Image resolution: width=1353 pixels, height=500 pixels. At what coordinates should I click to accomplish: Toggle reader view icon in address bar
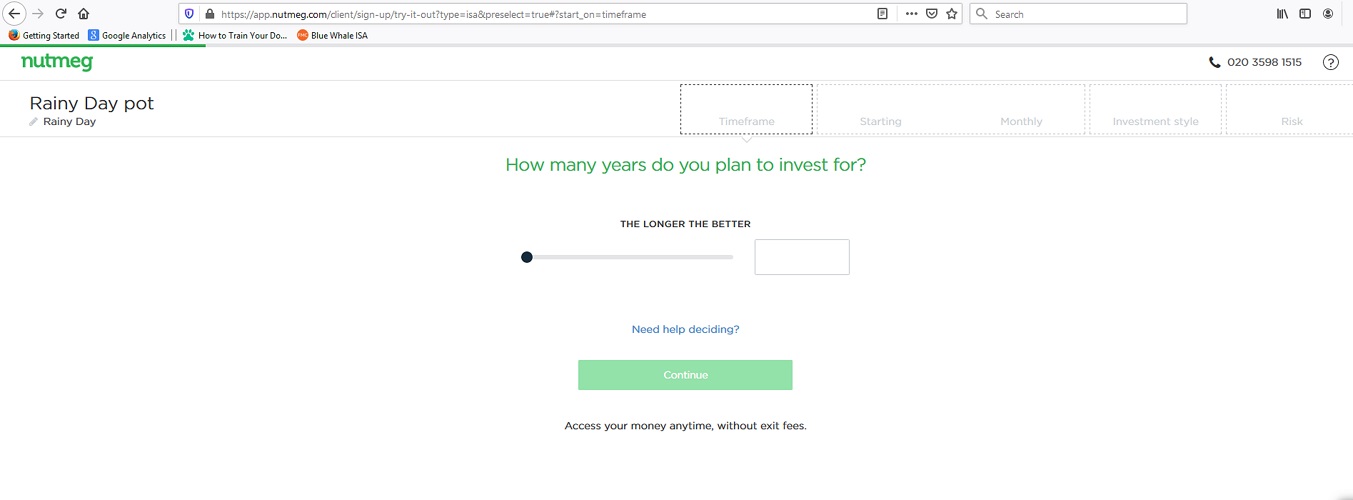click(x=882, y=14)
